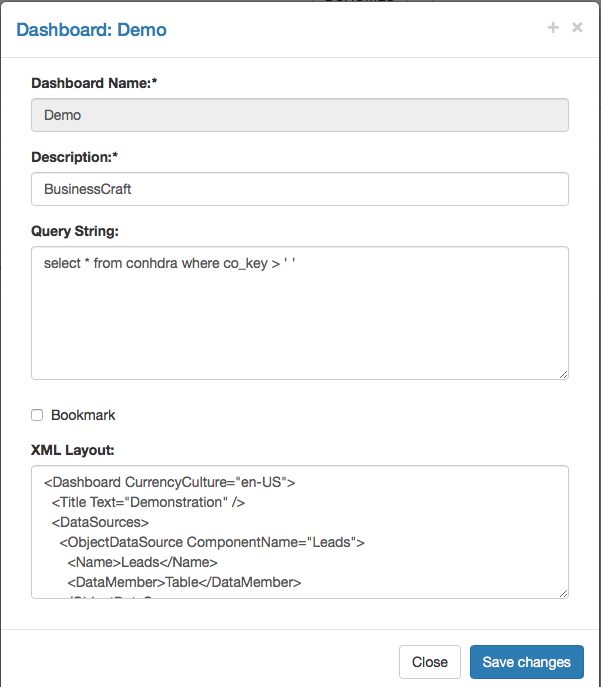Viewport: 601px width, 687px height.
Task: Click the <Name>Leads</Name> line
Action: (x=142, y=562)
